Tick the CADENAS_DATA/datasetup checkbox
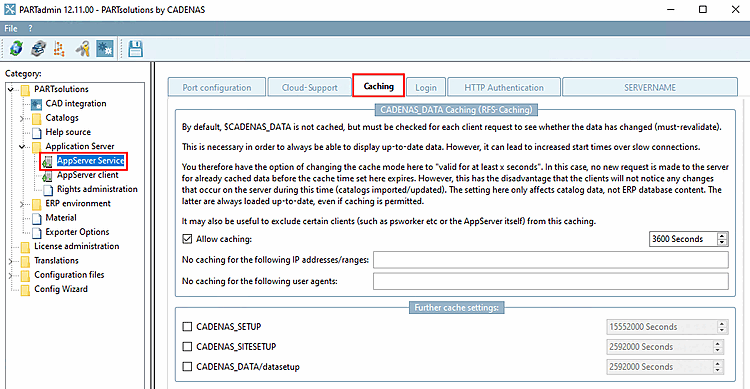Screen dimensions: 750x389 point(187,367)
